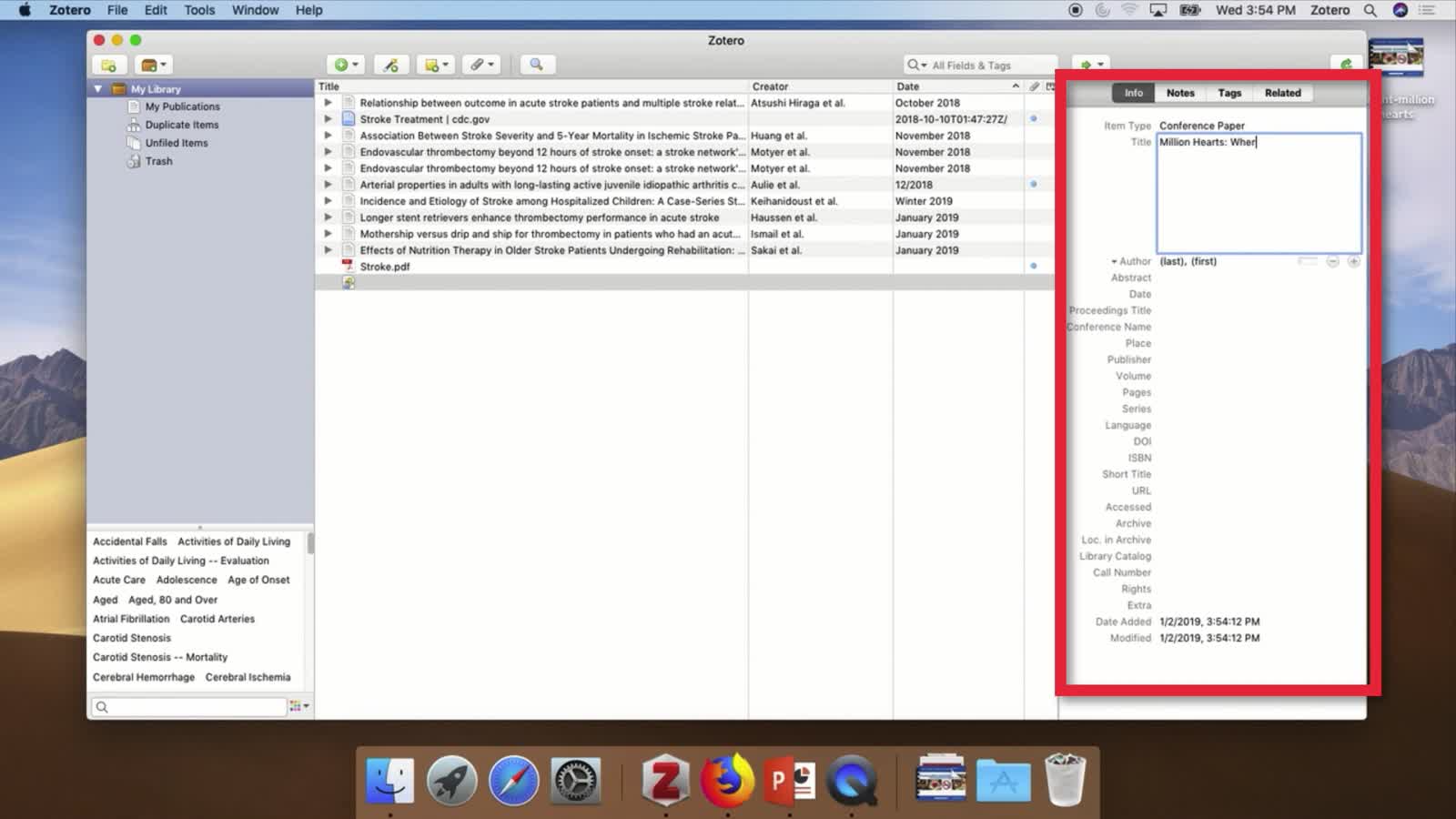Image resolution: width=1456 pixels, height=819 pixels.
Task: Collapse the My Library tree triangle
Action: (97, 89)
